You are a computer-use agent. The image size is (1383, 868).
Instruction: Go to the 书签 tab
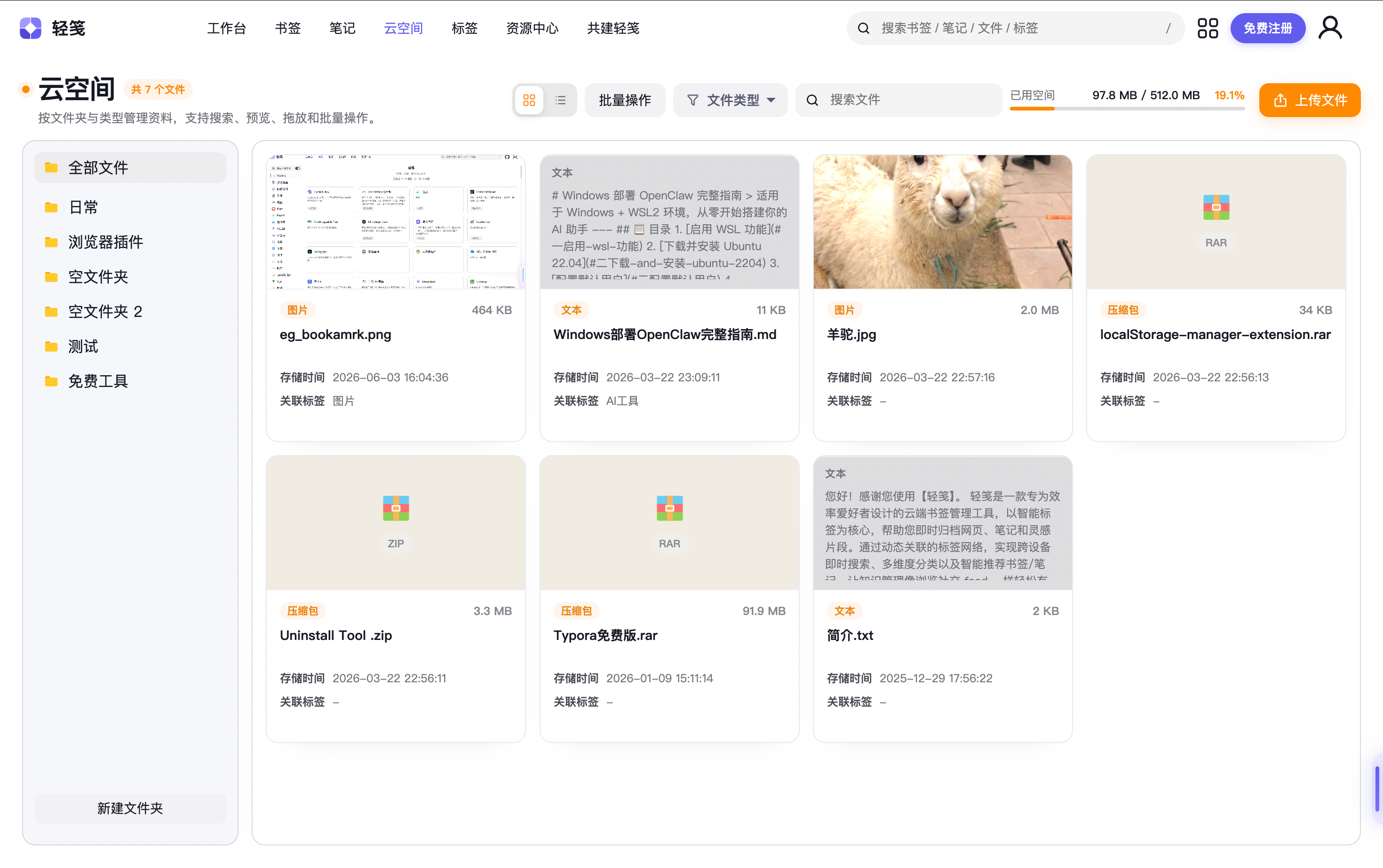tap(288, 28)
